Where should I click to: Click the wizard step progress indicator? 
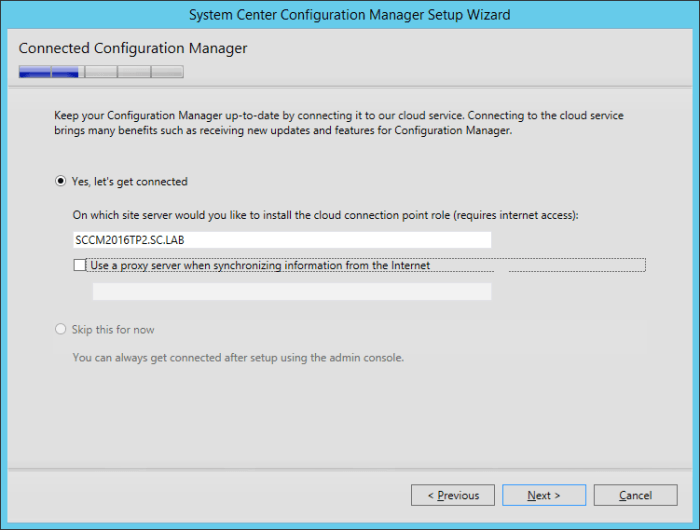click(x=101, y=71)
